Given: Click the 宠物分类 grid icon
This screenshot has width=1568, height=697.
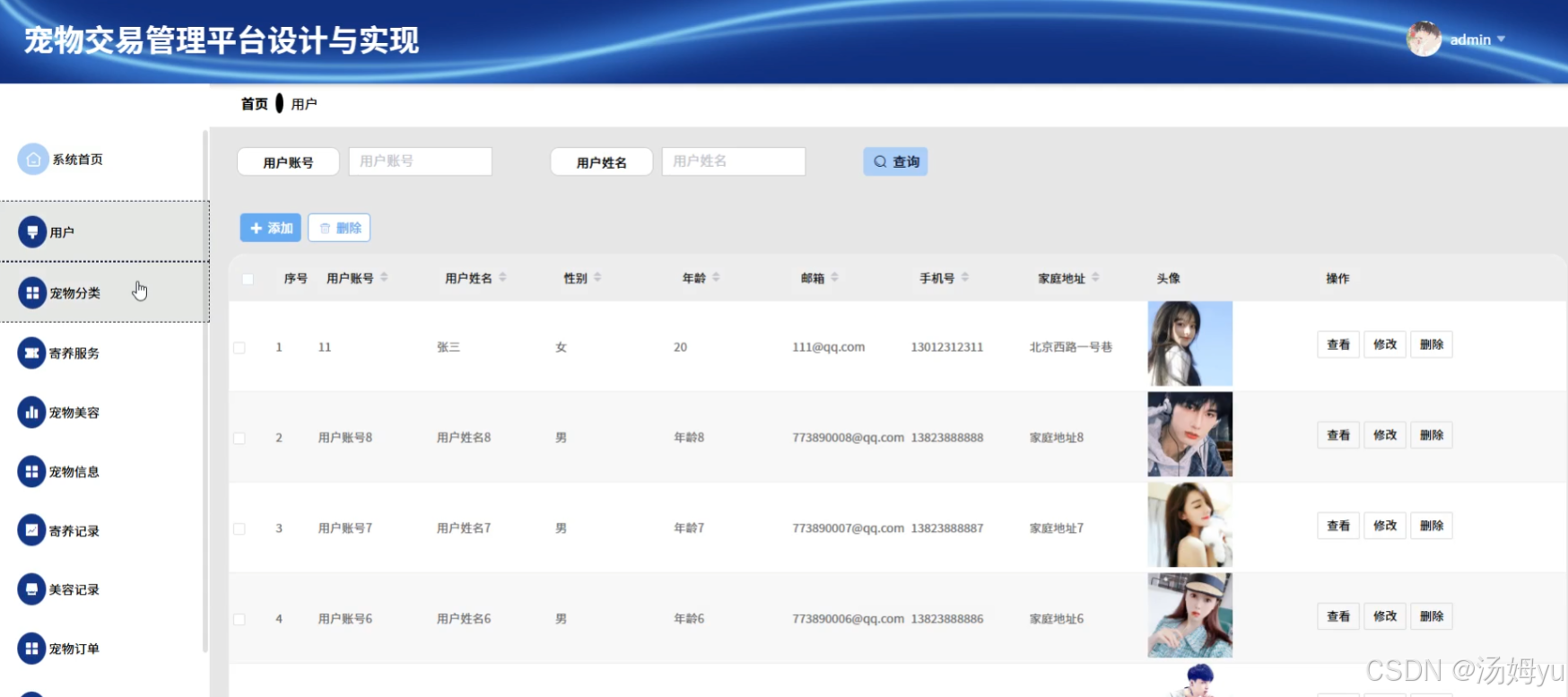Looking at the screenshot, I should tap(32, 292).
